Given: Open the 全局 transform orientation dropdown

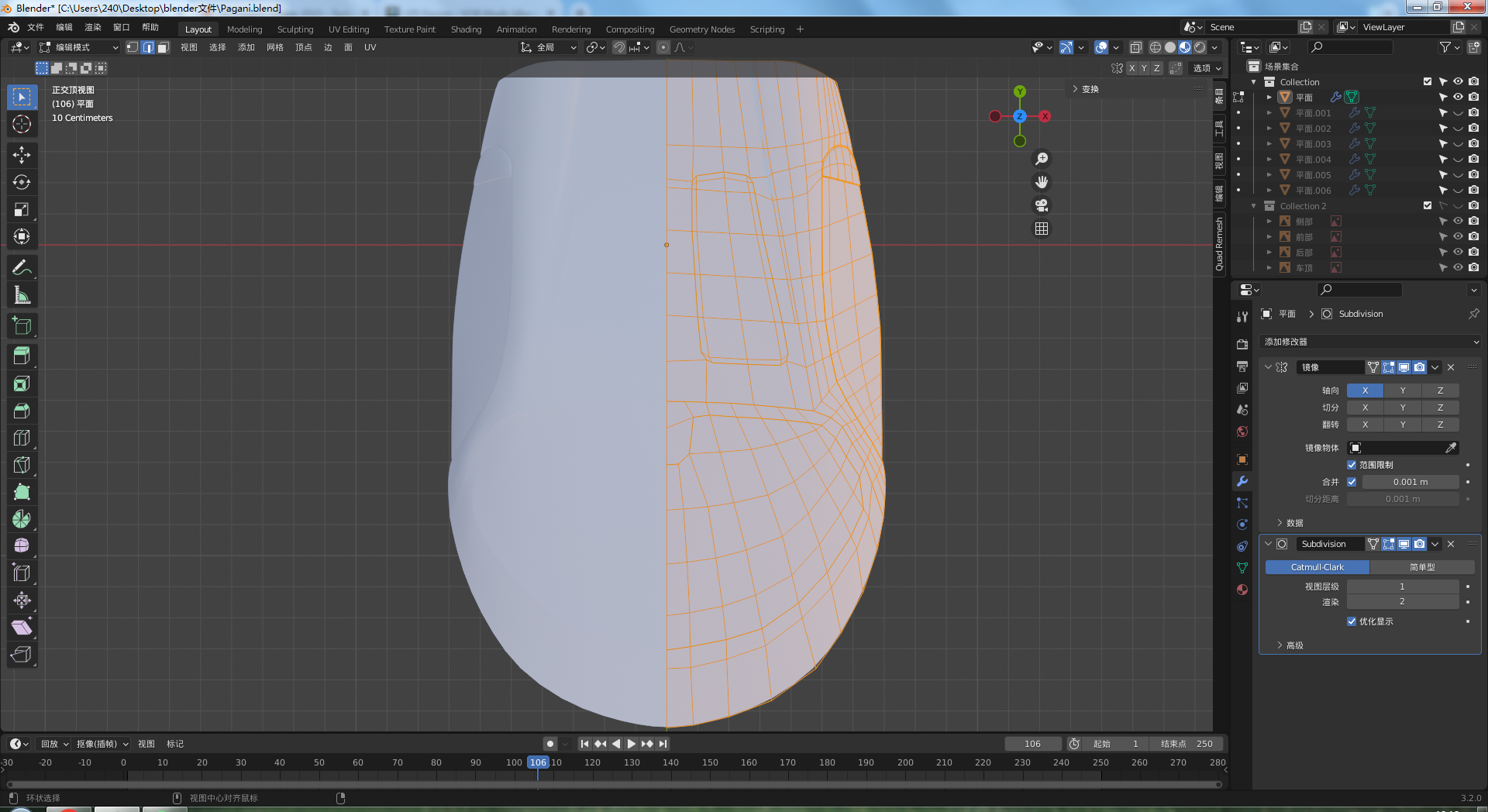Looking at the screenshot, I should point(549,47).
